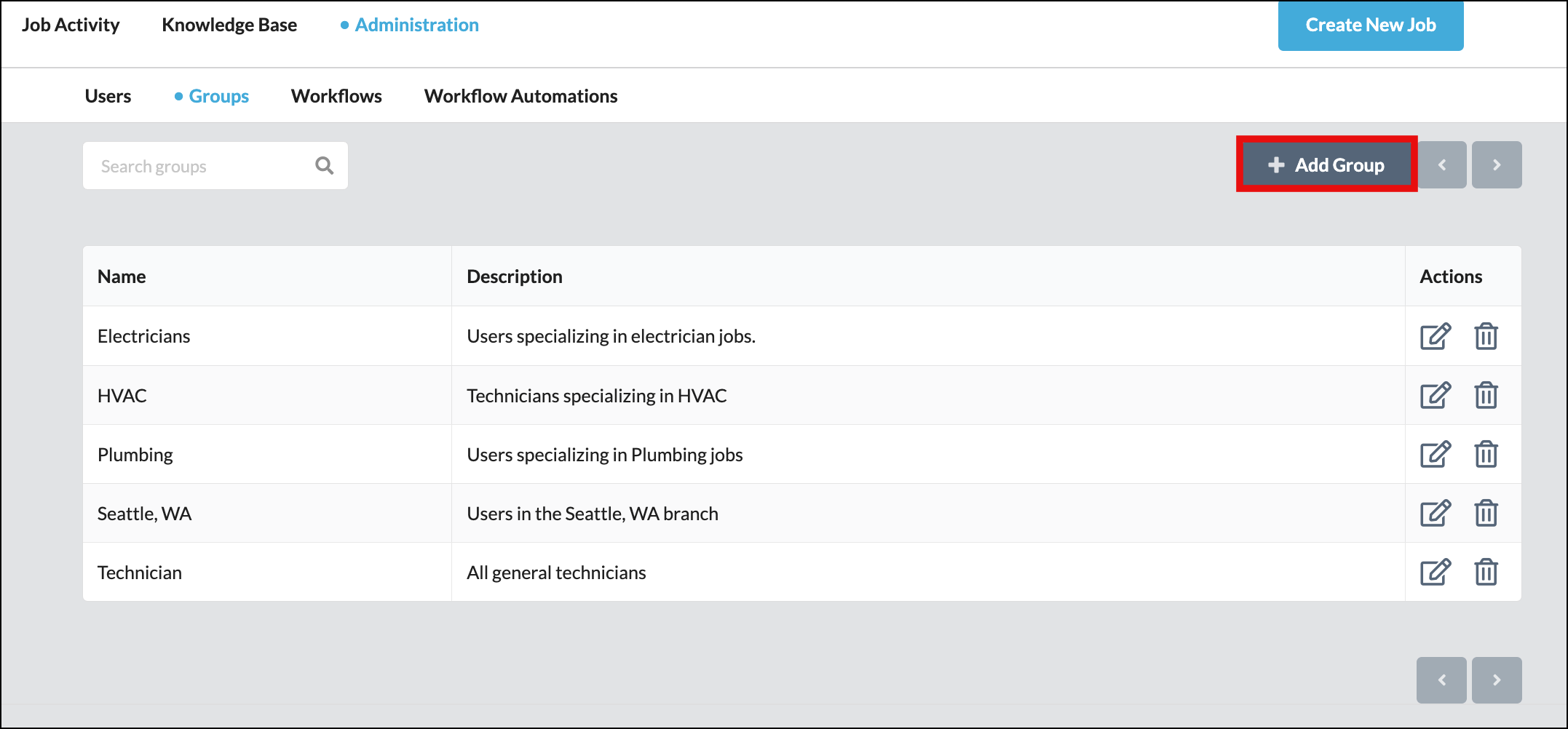Click the search magnifier icon
Screen dimensions: 1568x729
324,166
